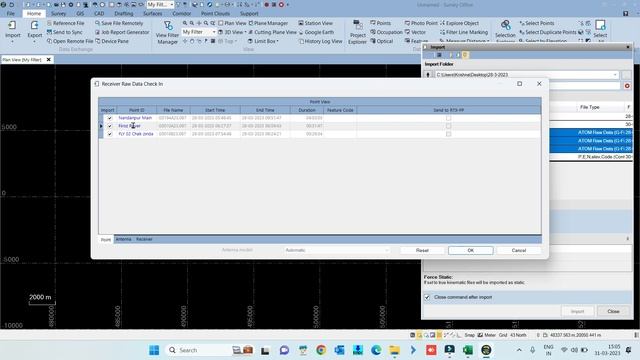This screenshot has width=640, height=360.
Task: Open View Filter Manager
Action: (167, 32)
